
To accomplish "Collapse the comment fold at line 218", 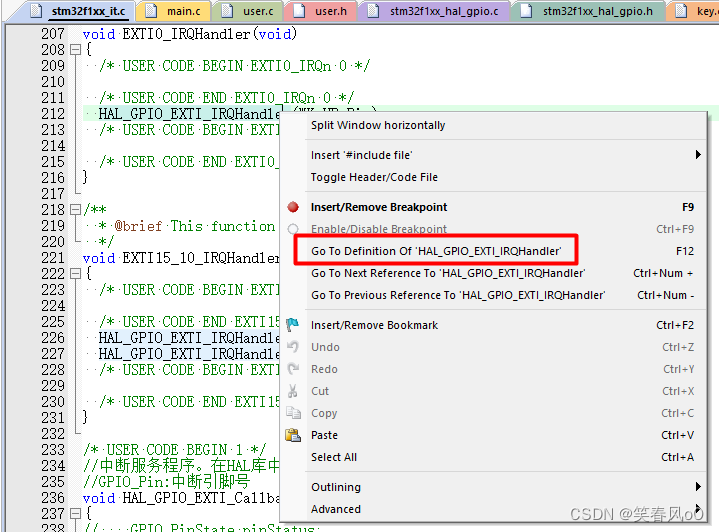I will click(x=75, y=210).
